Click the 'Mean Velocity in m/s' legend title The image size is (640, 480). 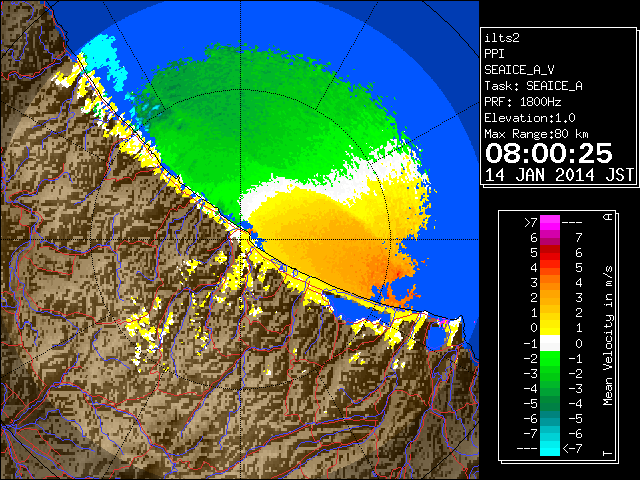pyautogui.click(x=608, y=336)
